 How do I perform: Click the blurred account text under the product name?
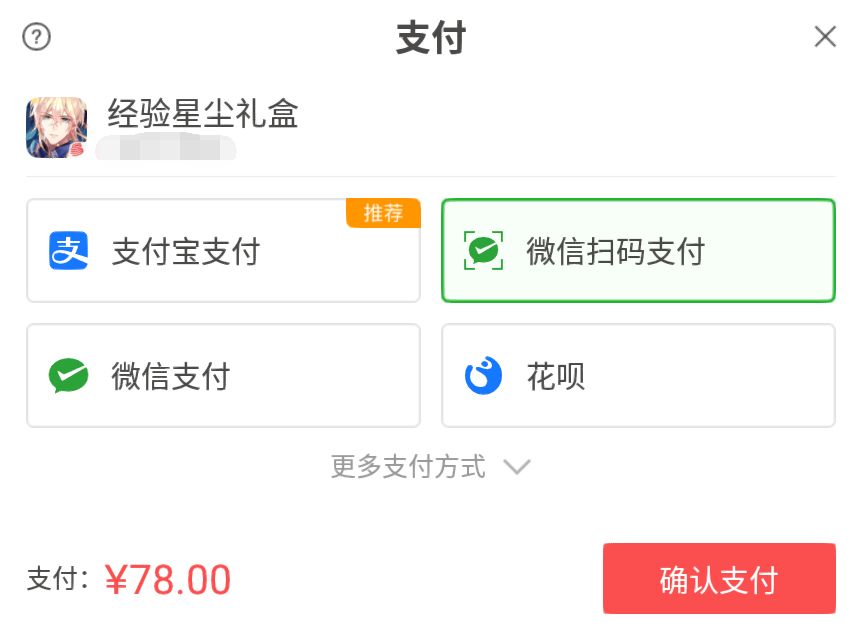click(x=166, y=150)
